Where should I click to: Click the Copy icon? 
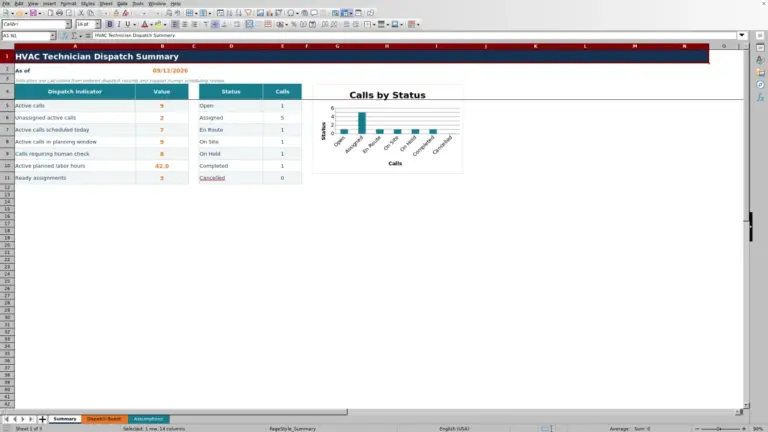(91, 13)
